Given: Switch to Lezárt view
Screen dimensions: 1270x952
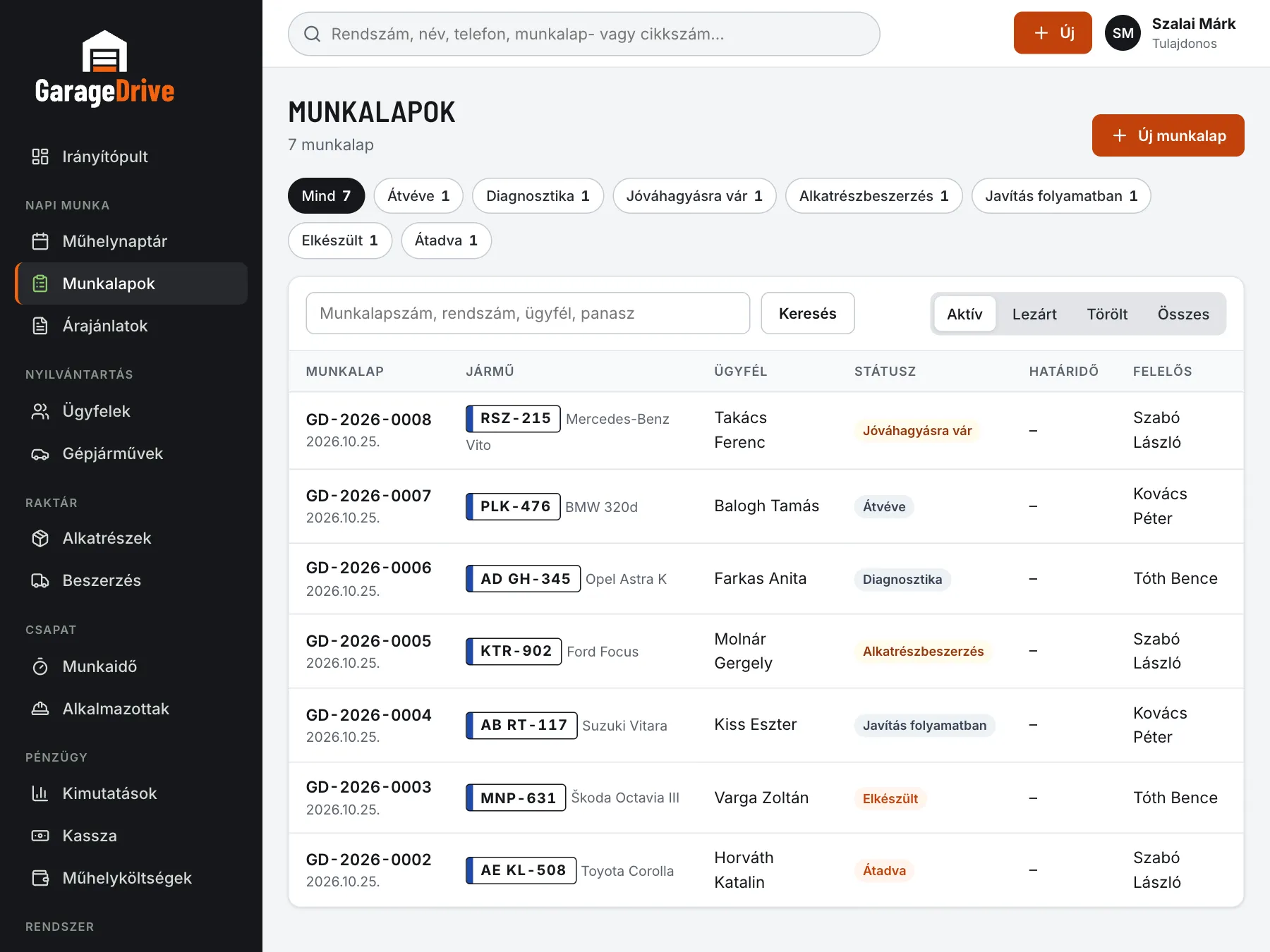Looking at the screenshot, I should tap(1034, 314).
